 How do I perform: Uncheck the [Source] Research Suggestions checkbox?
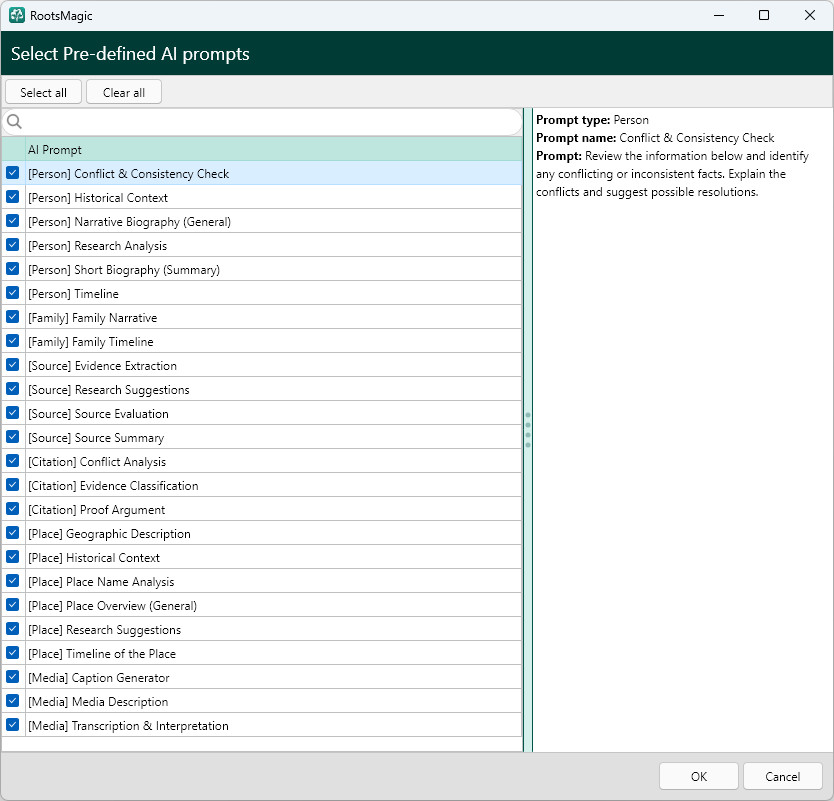pos(13,389)
